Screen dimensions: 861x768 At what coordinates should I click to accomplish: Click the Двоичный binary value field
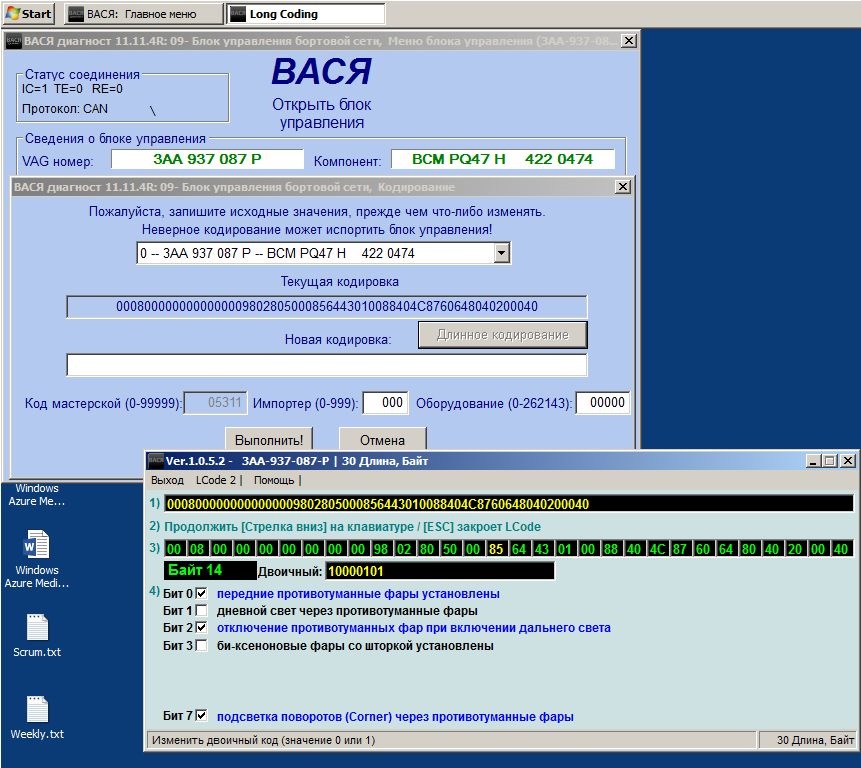(x=440, y=571)
